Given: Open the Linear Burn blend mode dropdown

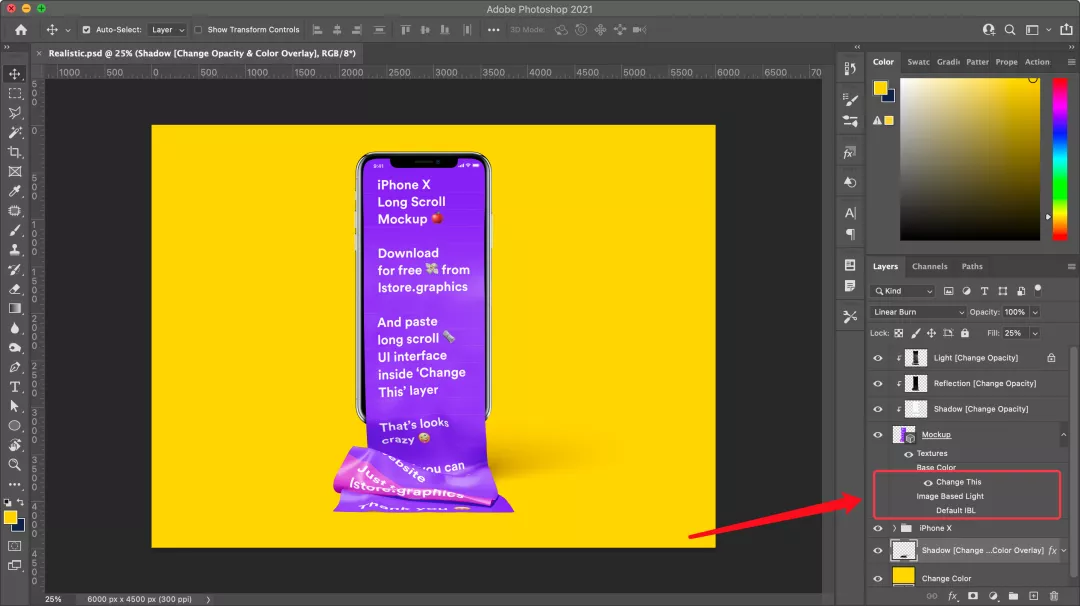Looking at the screenshot, I should pyautogui.click(x=917, y=312).
